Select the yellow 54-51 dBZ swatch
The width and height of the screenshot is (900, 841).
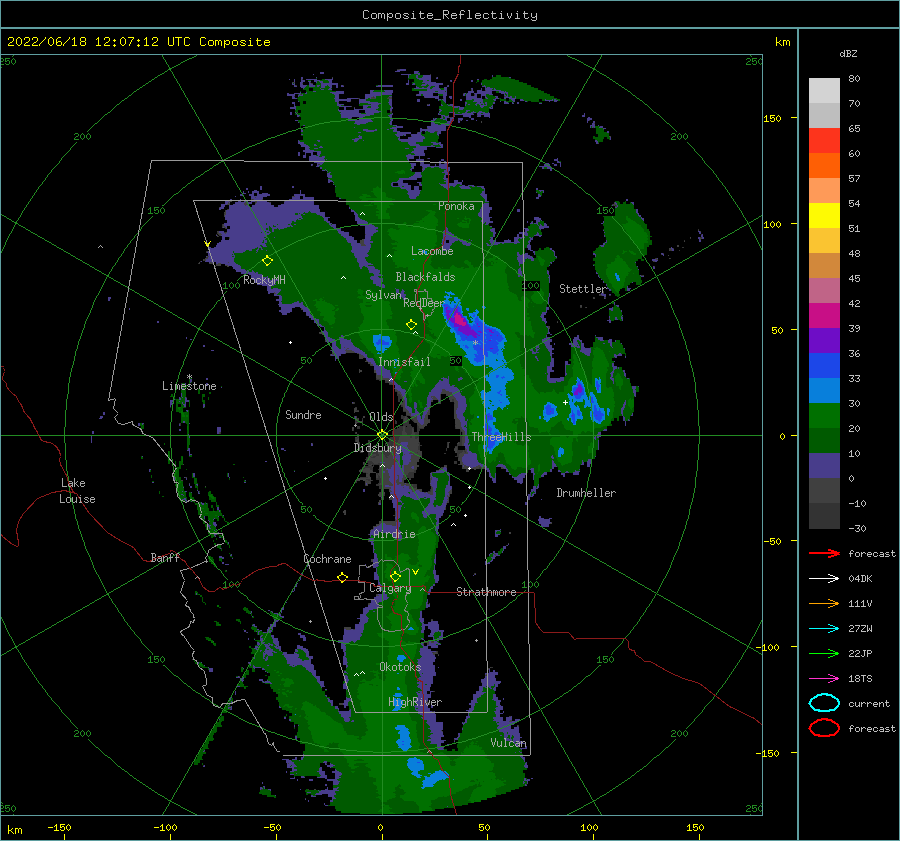tap(824, 216)
